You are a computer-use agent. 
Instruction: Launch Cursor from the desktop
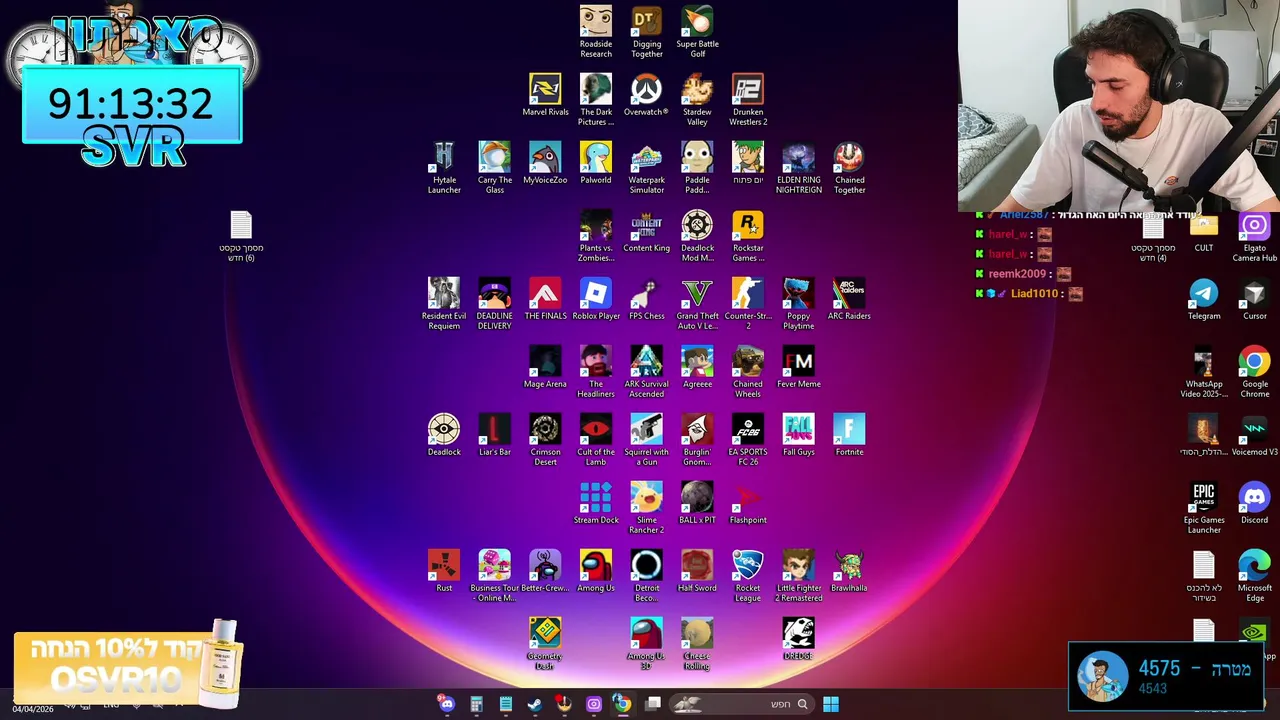tap(1255, 299)
